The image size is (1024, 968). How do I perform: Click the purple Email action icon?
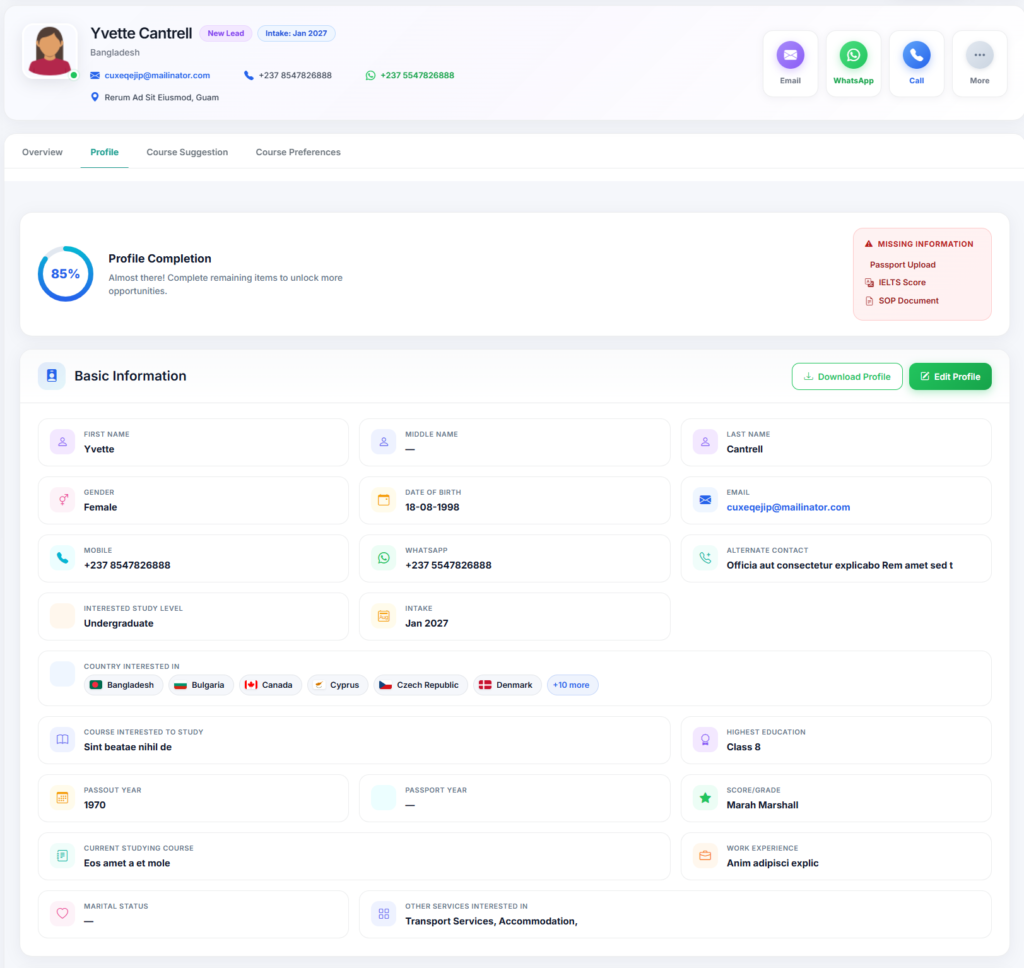coord(790,56)
